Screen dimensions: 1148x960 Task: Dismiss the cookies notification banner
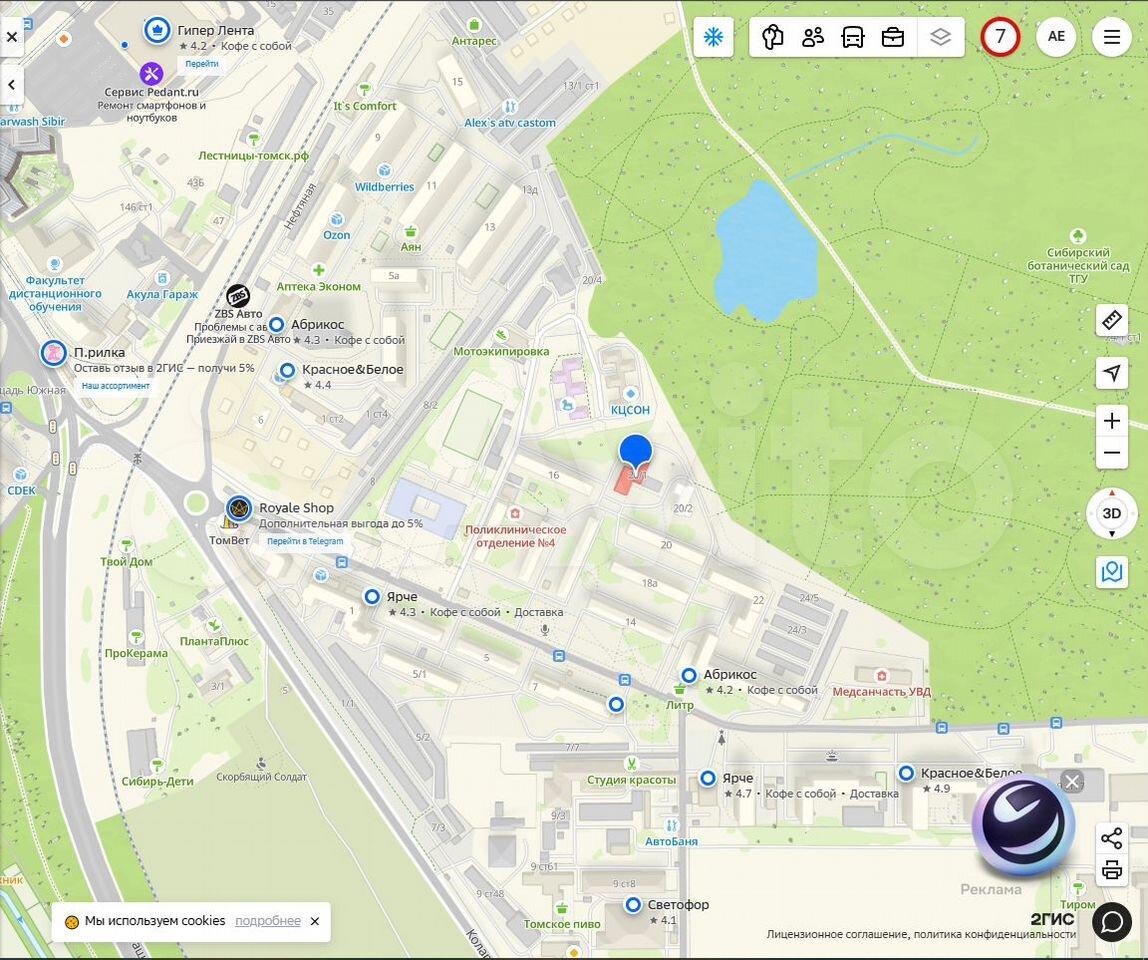[314, 921]
